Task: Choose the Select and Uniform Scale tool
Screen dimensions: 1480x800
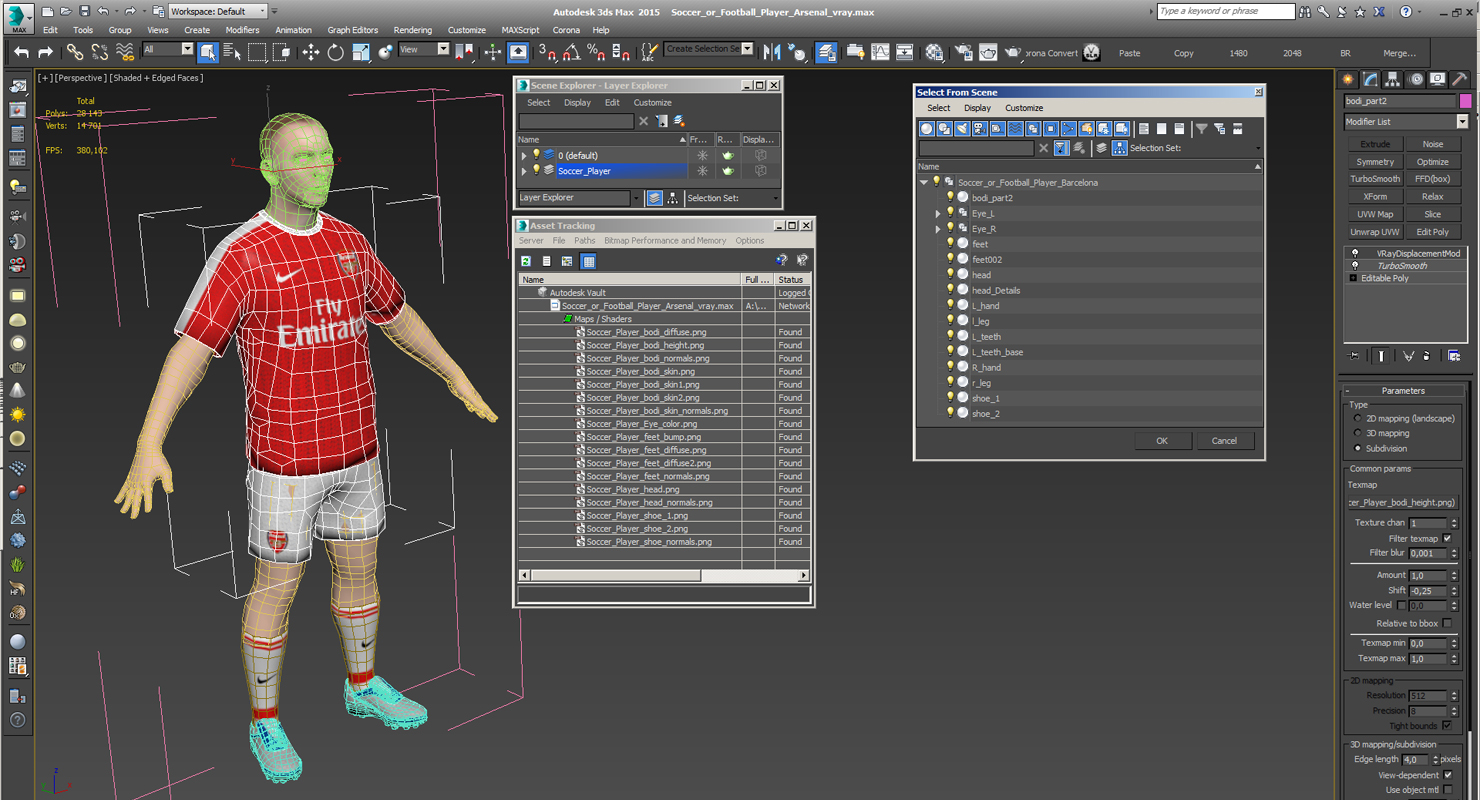Action: point(361,52)
